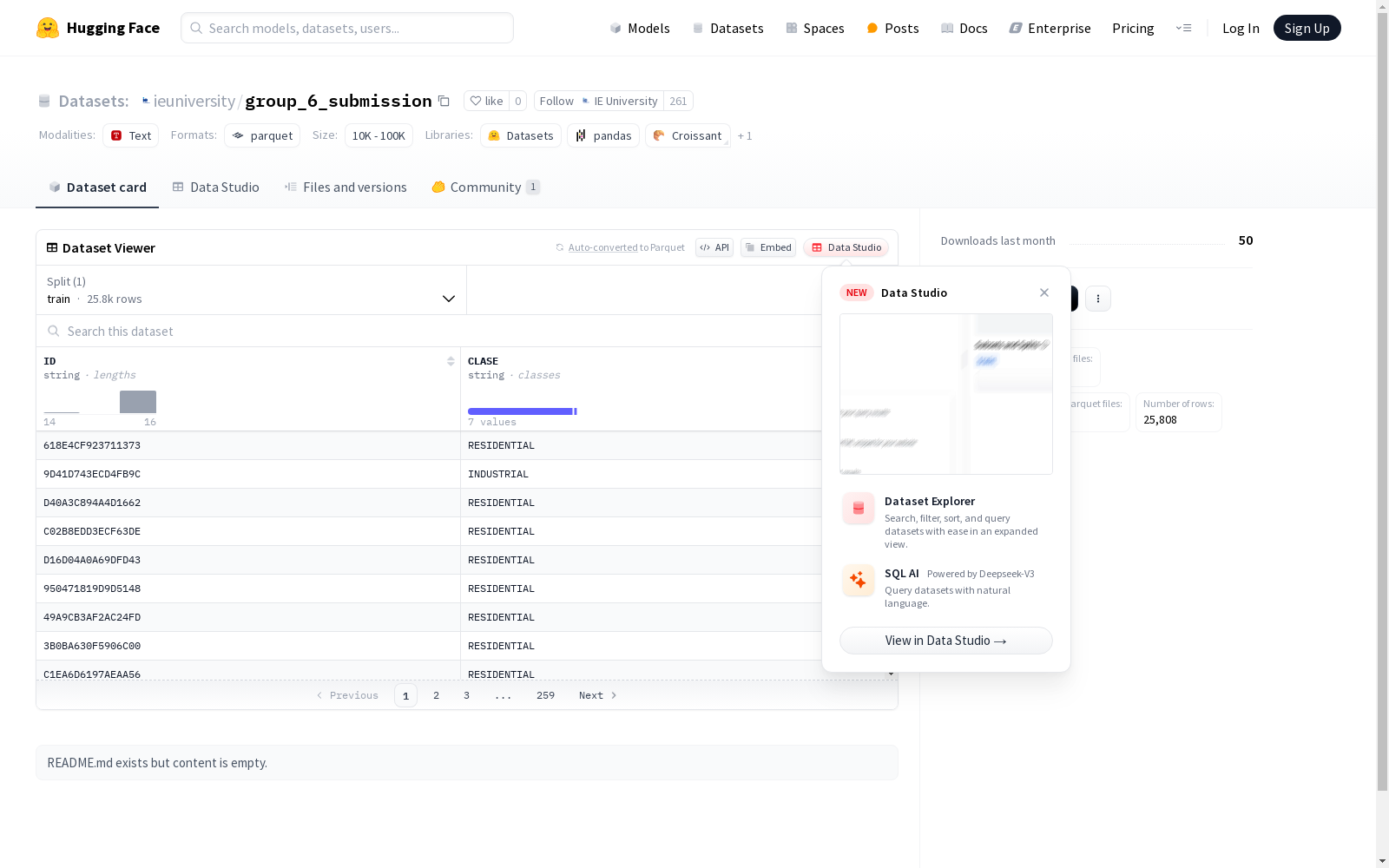Viewport: 1389px width, 868px height.
Task: Open the Pricing page
Action: click(x=1133, y=28)
